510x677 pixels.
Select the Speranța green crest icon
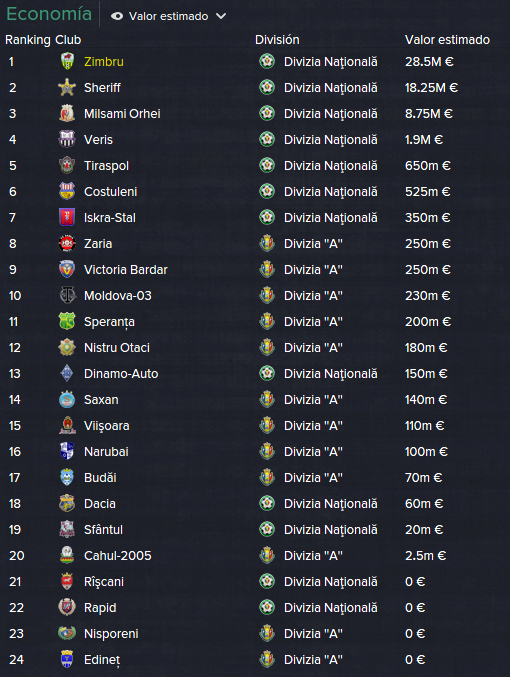(67, 321)
